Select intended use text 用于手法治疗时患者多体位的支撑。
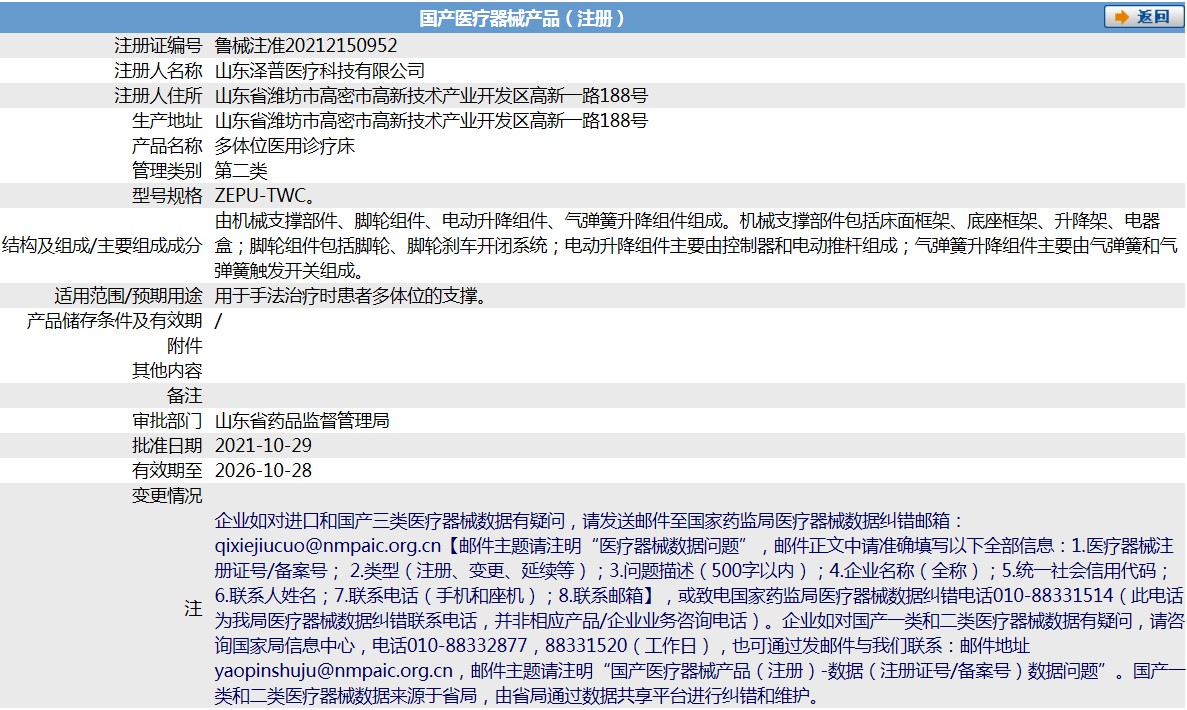This screenshot has width=1187, height=710. [350, 295]
